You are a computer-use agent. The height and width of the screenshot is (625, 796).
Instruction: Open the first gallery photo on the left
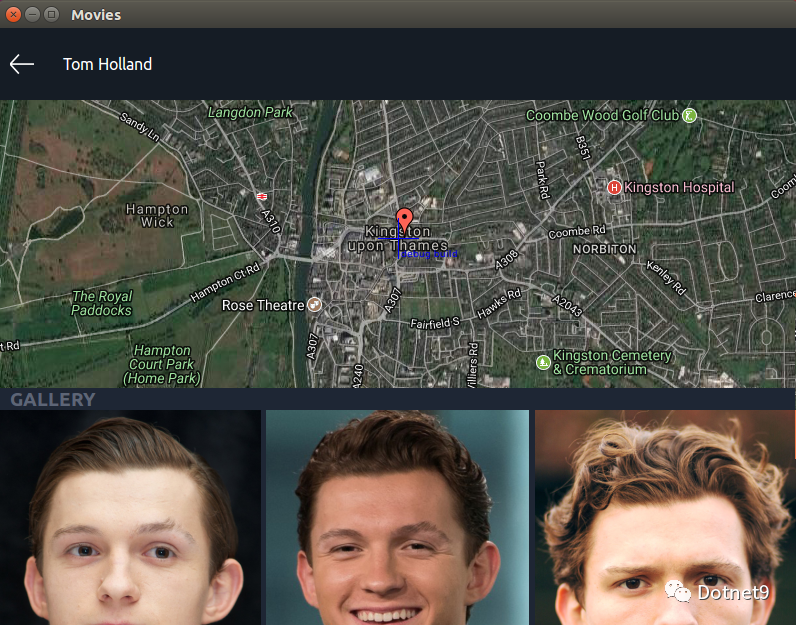coord(130,517)
